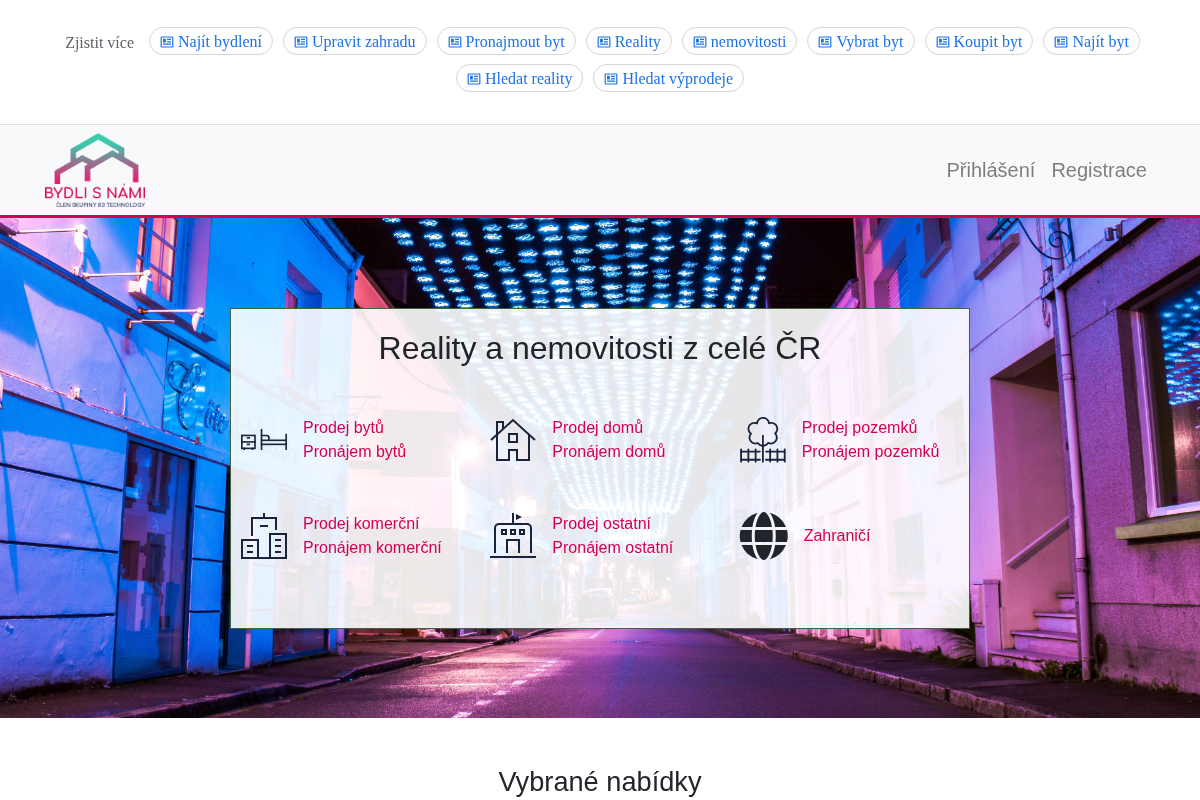This screenshot has width=1200, height=800.
Task: Open the Přihlášení login page
Action: [x=991, y=170]
